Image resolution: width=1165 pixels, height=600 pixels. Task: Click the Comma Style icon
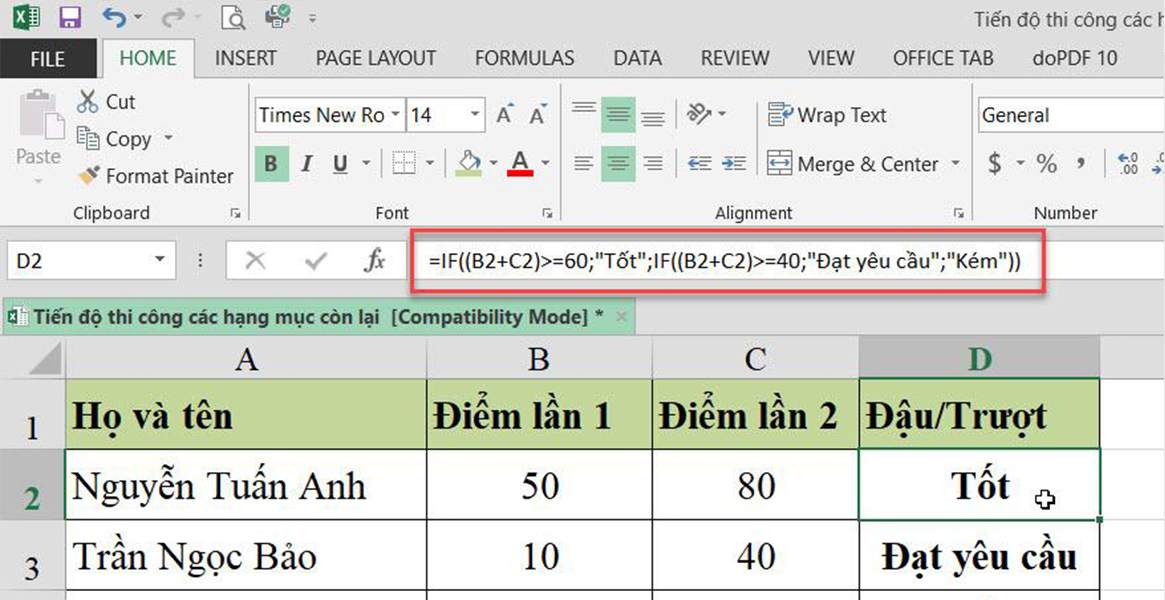click(1080, 164)
